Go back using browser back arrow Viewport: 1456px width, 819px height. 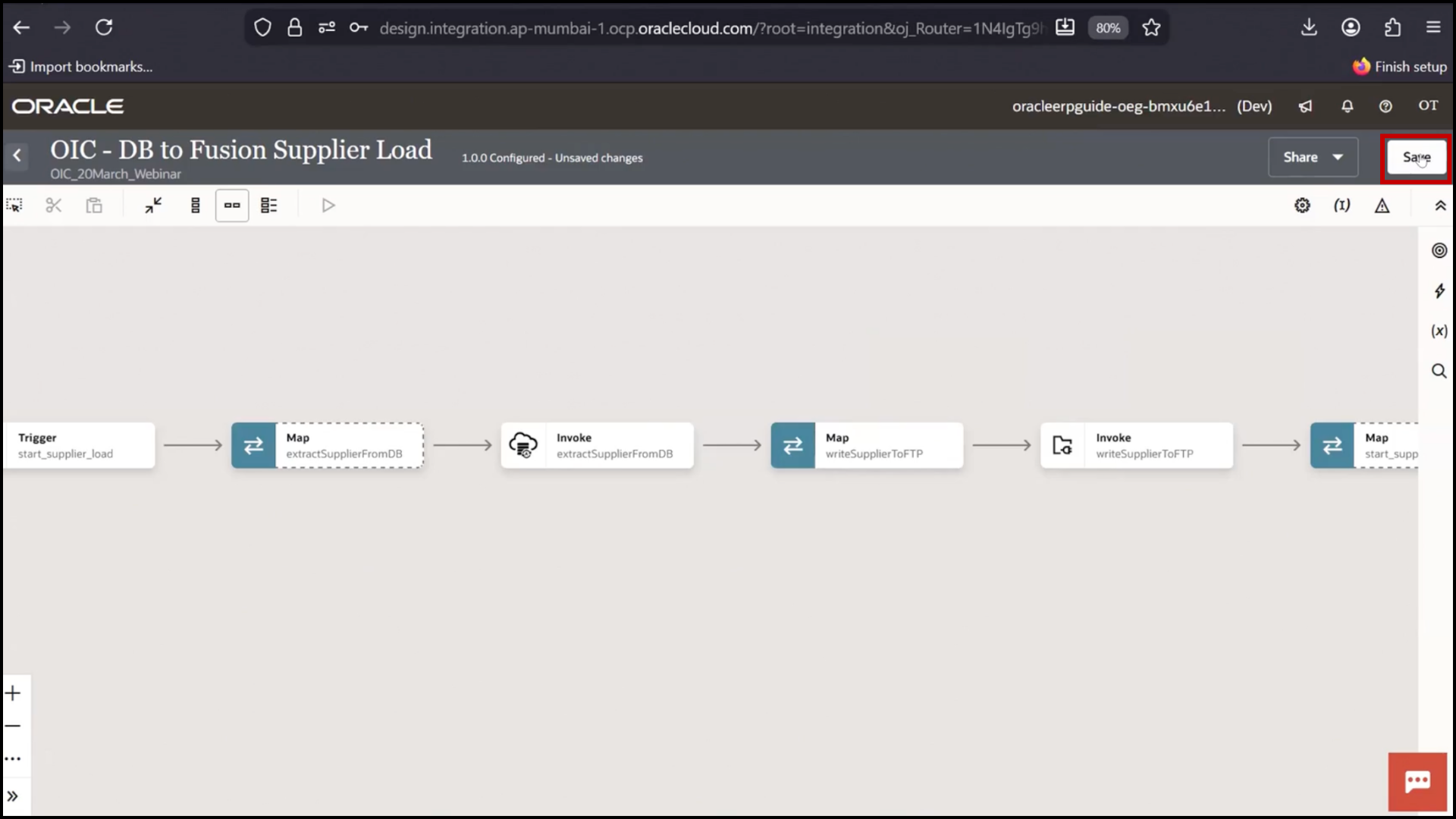click(21, 28)
